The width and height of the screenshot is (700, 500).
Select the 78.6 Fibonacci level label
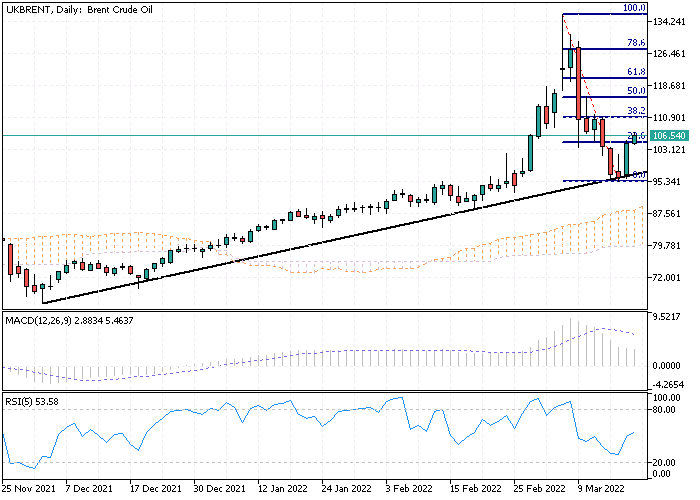(x=634, y=43)
